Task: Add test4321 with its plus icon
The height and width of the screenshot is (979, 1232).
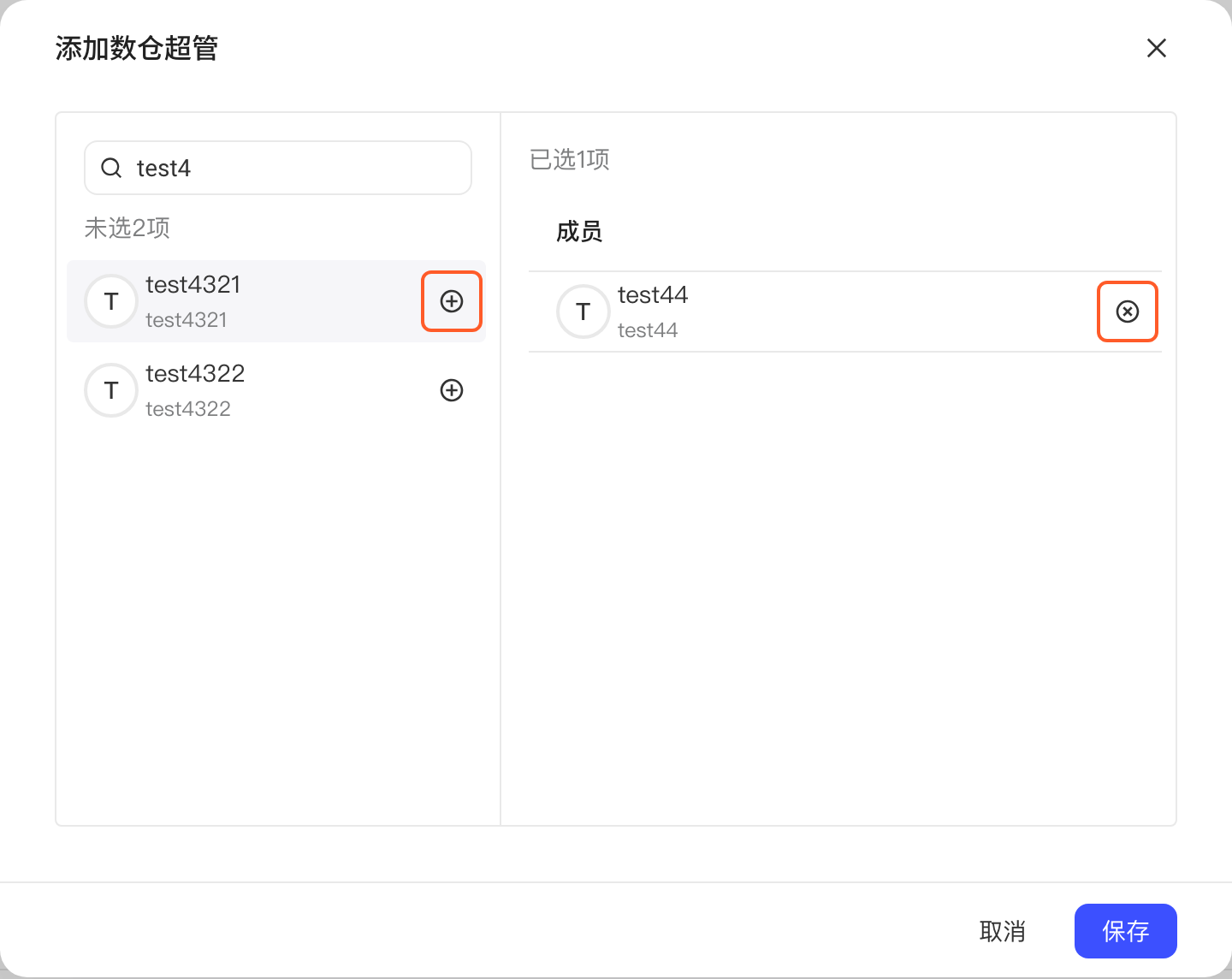Action: tap(452, 301)
